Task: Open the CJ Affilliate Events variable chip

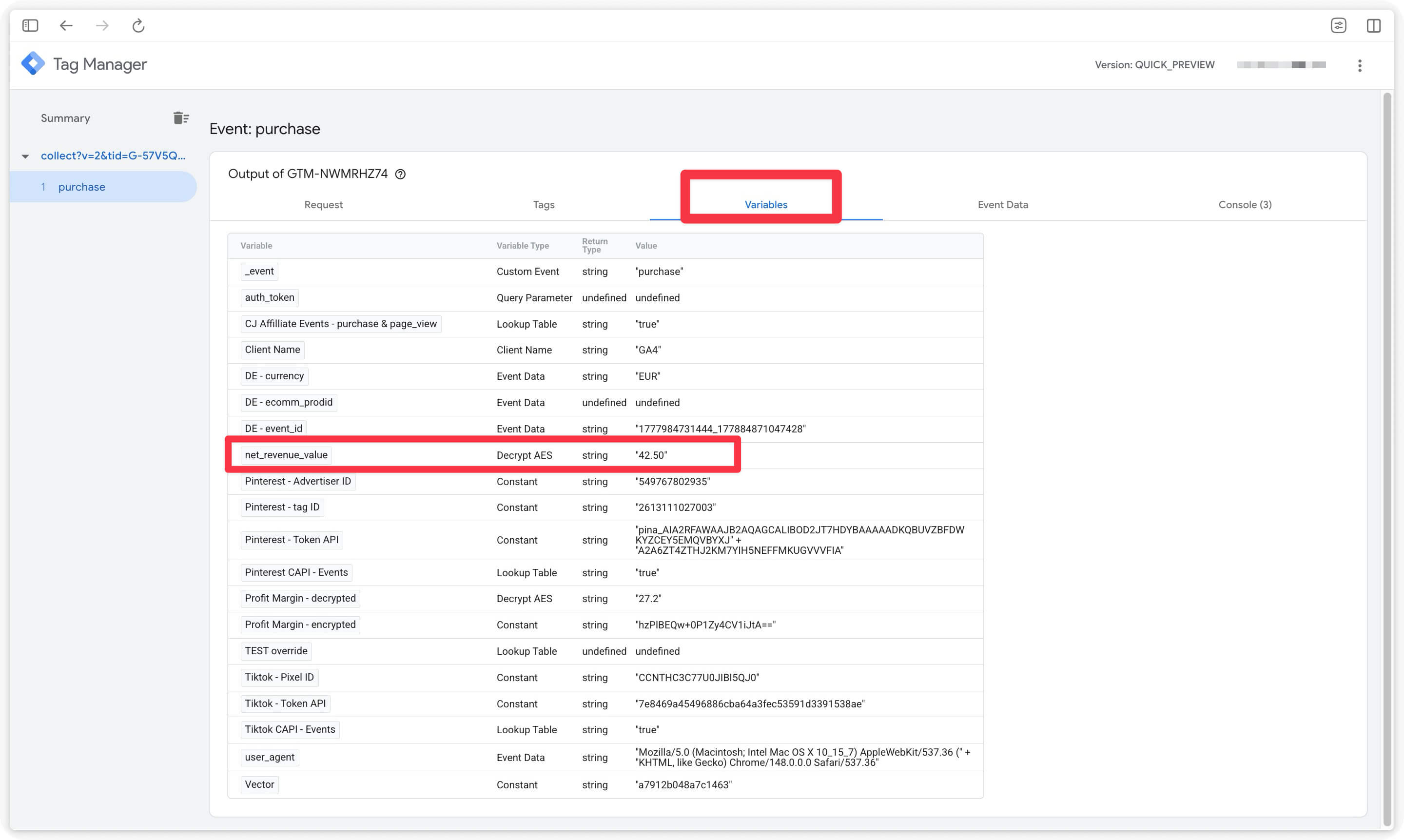Action: point(341,324)
